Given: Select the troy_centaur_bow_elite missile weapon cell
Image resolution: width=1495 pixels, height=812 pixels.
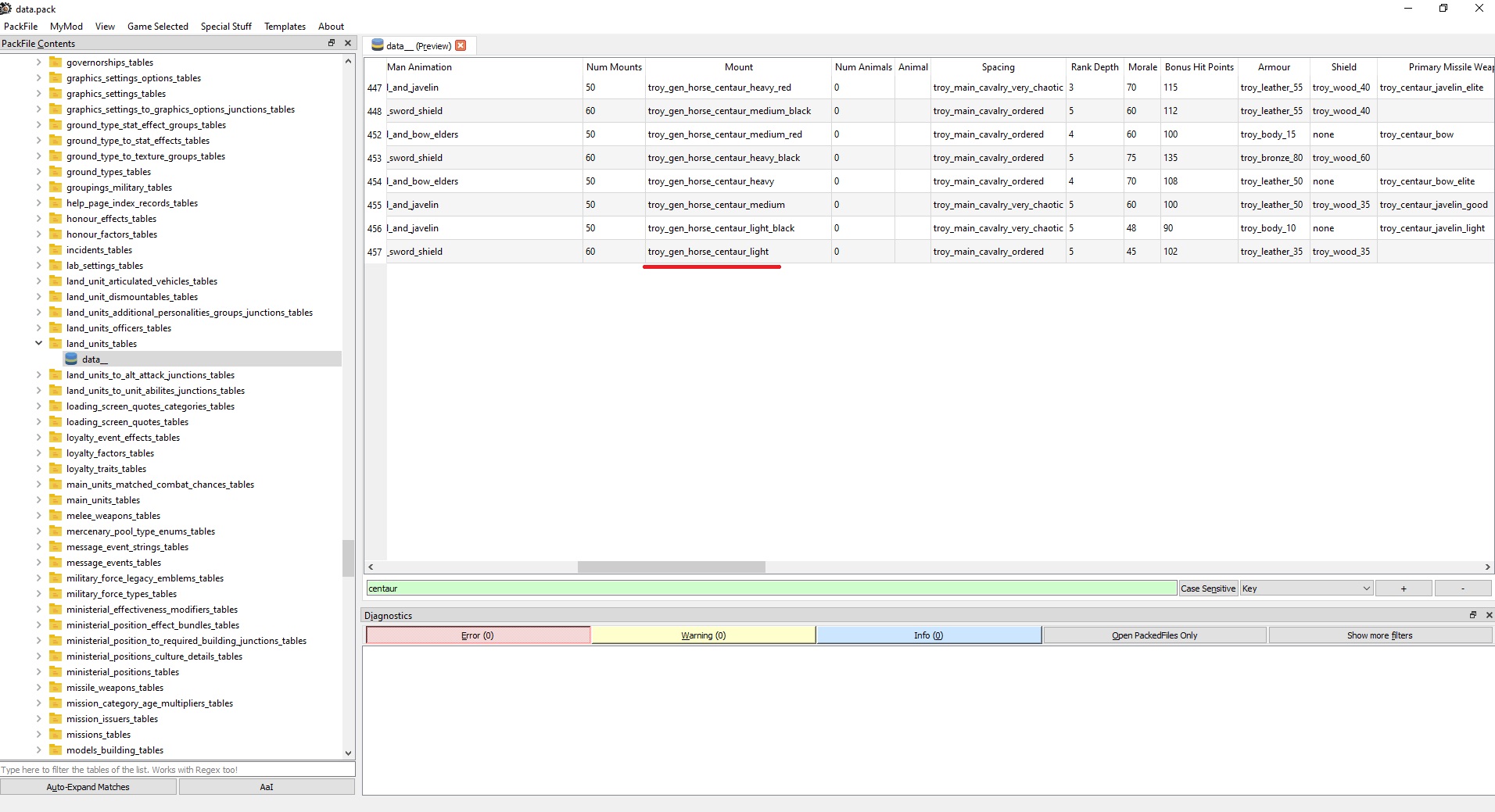Looking at the screenshot, I should [x=1436, y=181].
